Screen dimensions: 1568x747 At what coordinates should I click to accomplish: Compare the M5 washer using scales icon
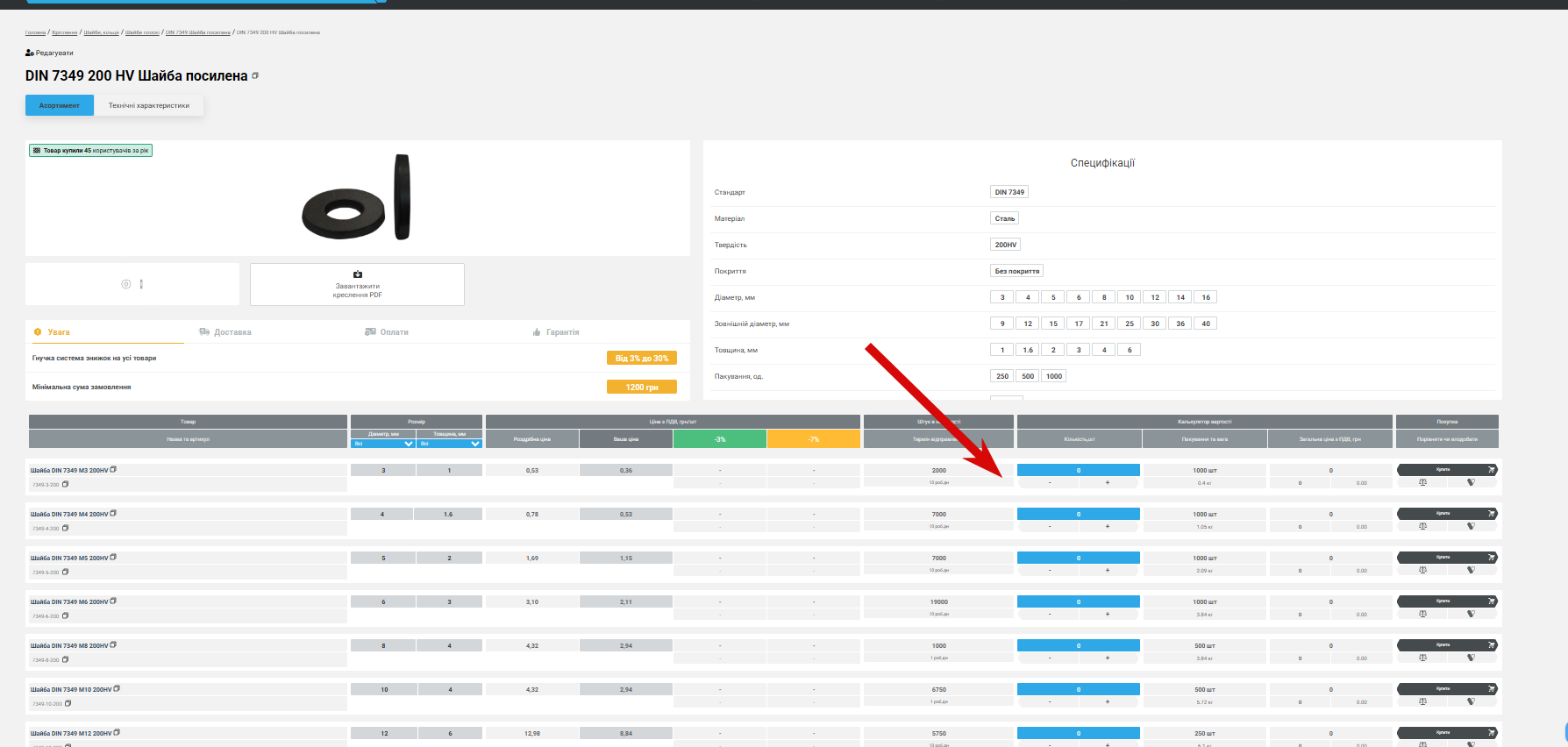click(1422, 570)
